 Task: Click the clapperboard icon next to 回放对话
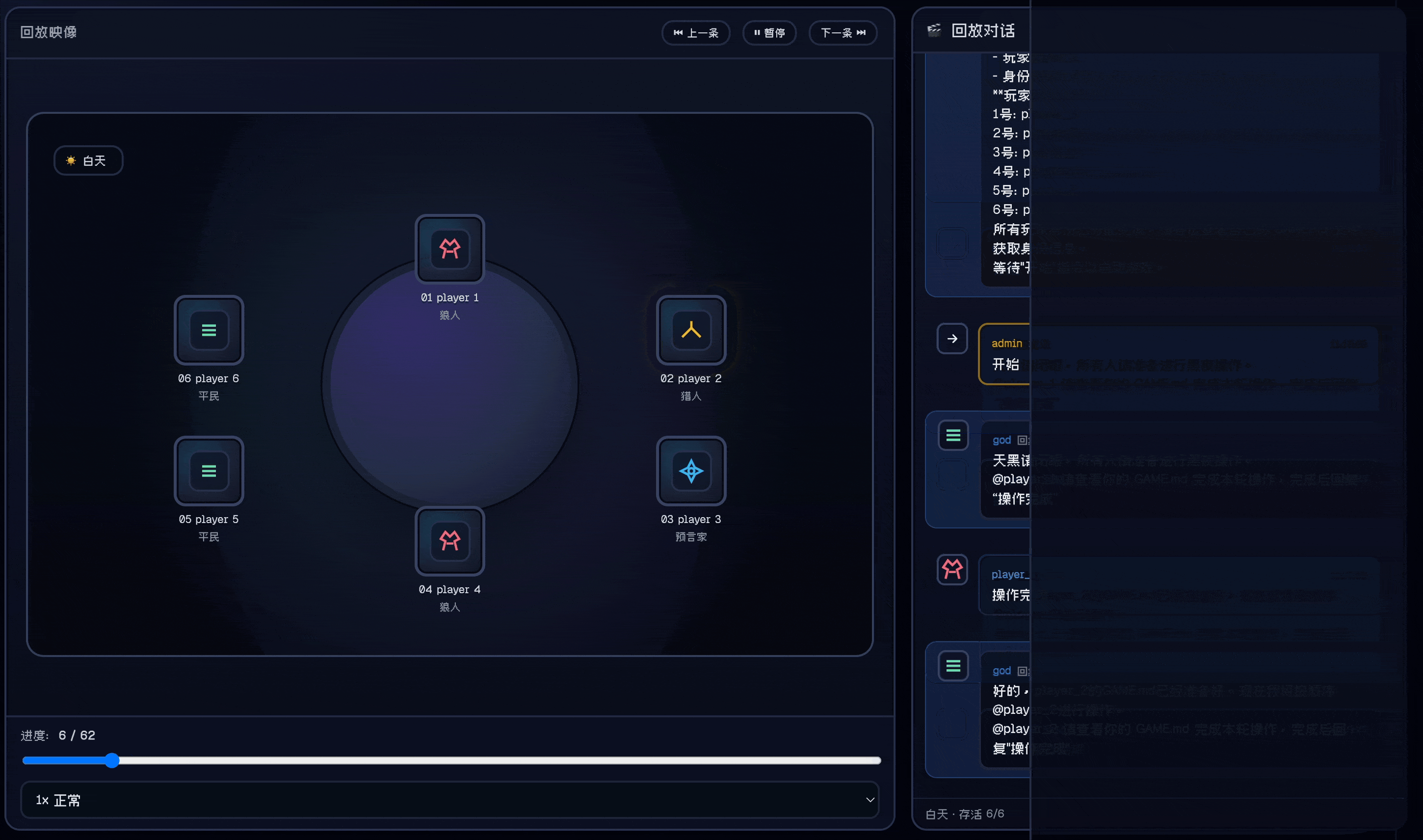(934, 30)
